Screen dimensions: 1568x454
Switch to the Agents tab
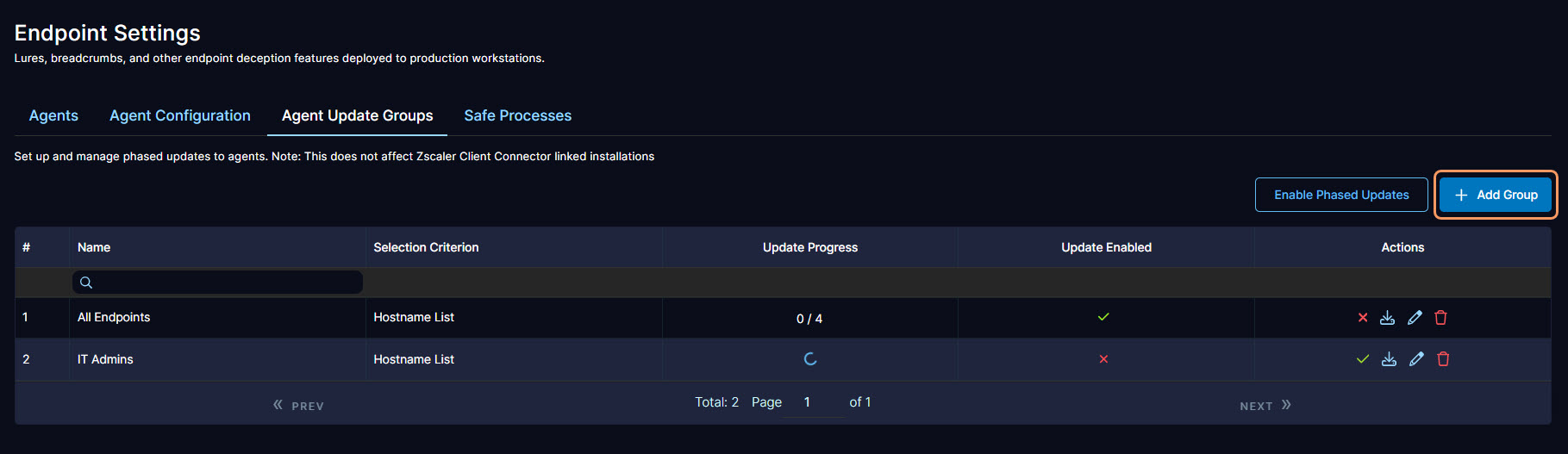(x=53, y=115)
